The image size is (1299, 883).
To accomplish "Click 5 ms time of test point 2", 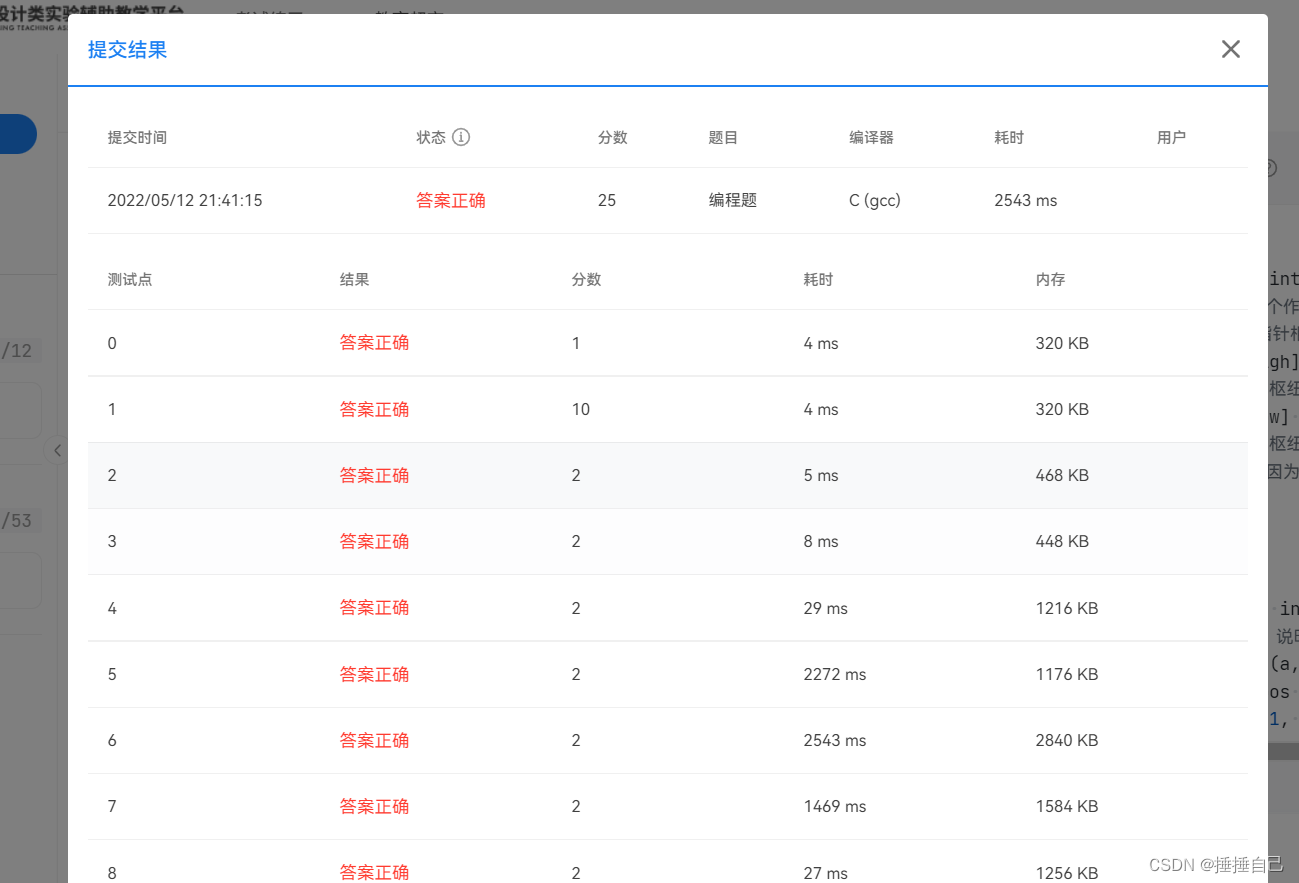I will pyautogui.click(x=821, y=475).
